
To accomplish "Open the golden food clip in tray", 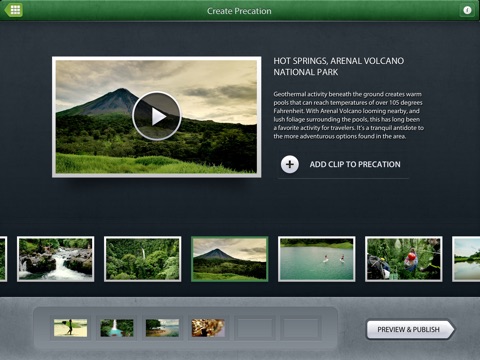I will click(x=208, y=328).
